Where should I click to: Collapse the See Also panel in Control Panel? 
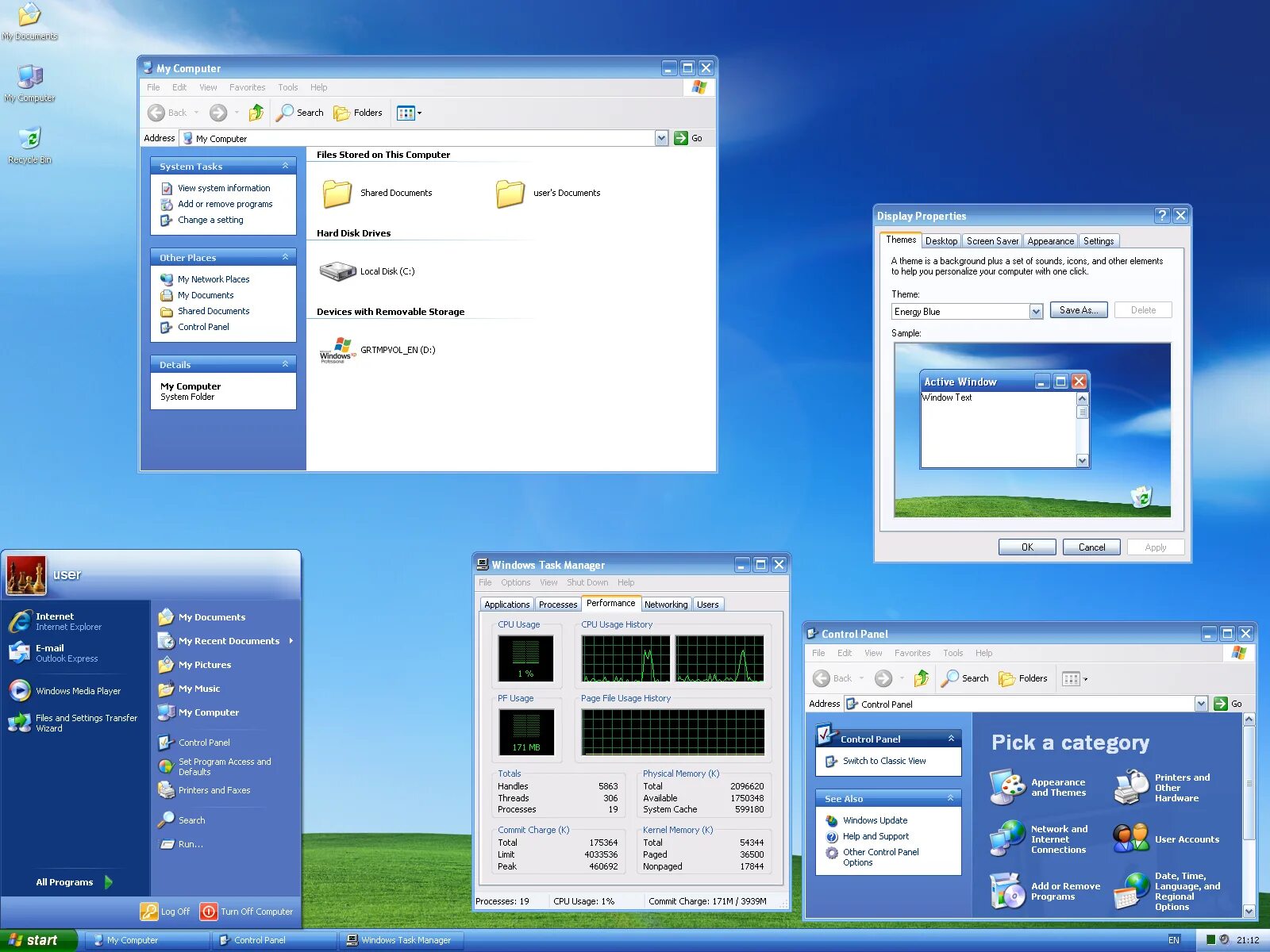point(950,798)
